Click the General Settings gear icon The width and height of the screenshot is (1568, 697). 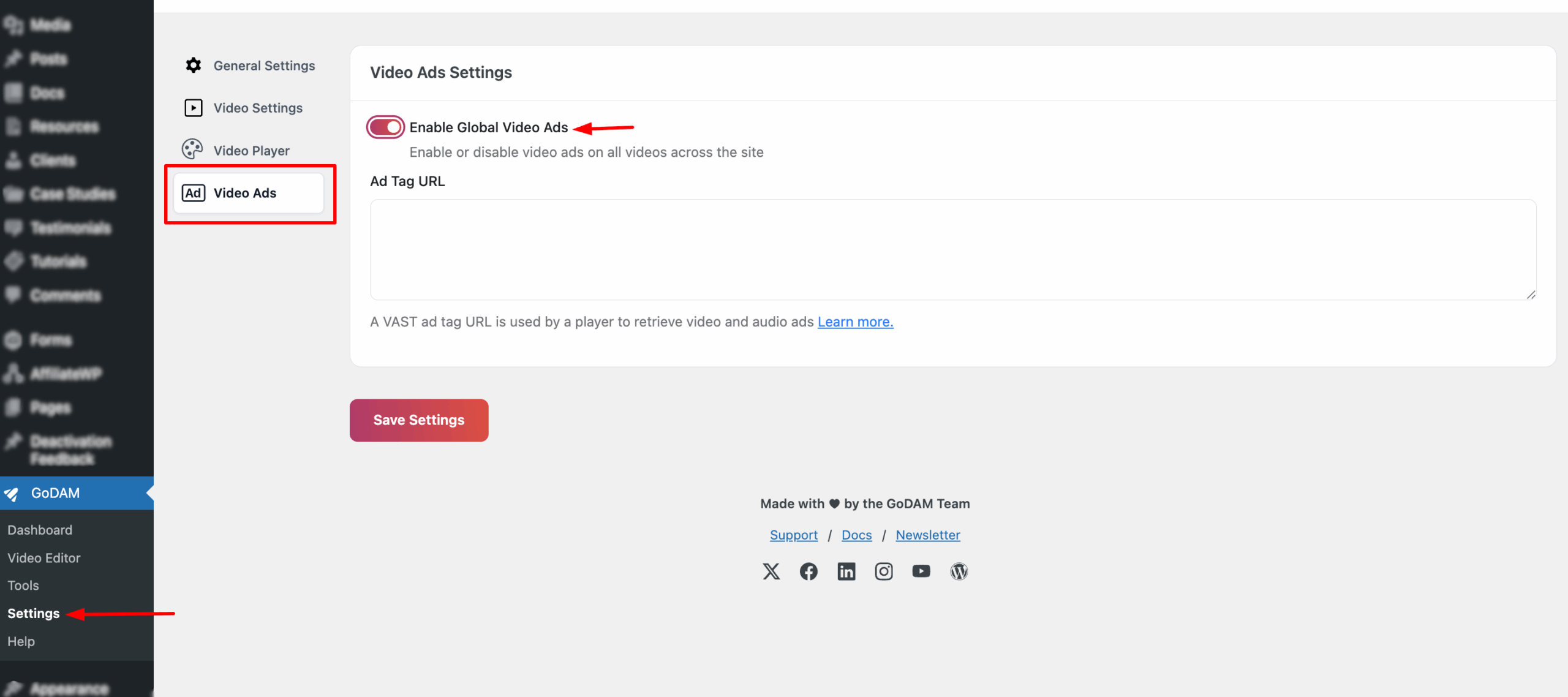194,66
